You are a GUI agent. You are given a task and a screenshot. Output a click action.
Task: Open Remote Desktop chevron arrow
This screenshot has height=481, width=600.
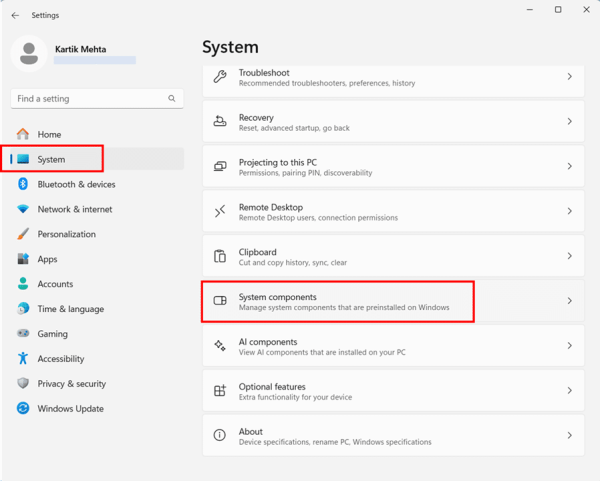coord(570,211)
